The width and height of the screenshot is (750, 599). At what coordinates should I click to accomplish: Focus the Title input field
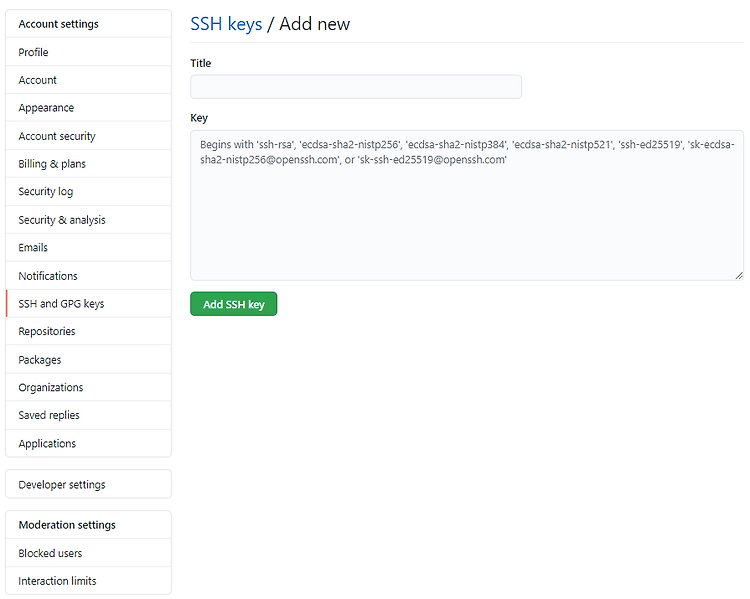point(356,87)
